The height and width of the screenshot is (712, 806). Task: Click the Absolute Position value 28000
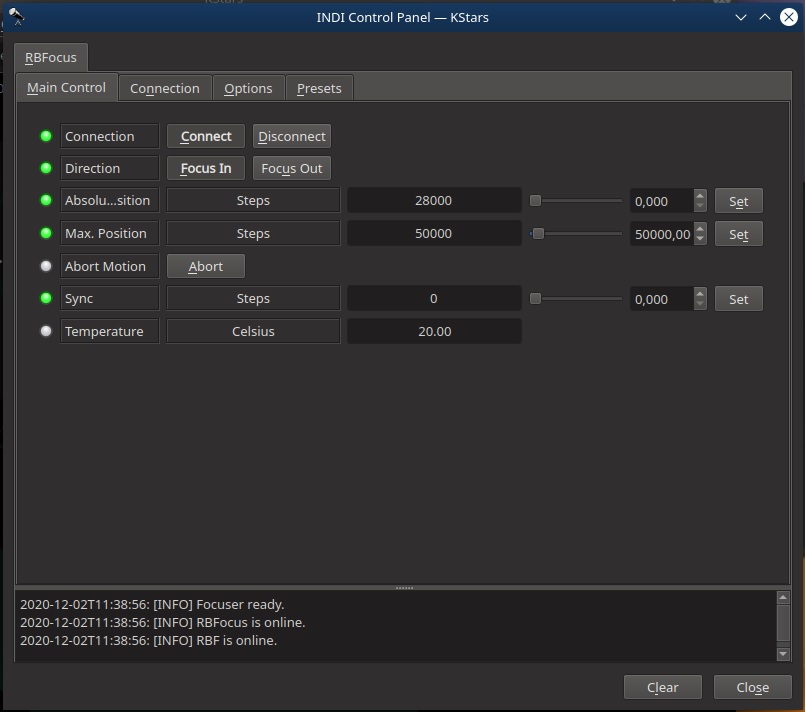coord(434,200)
